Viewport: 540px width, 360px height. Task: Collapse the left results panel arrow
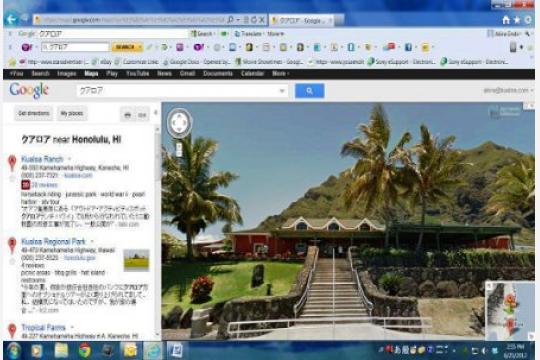point(156,113)
